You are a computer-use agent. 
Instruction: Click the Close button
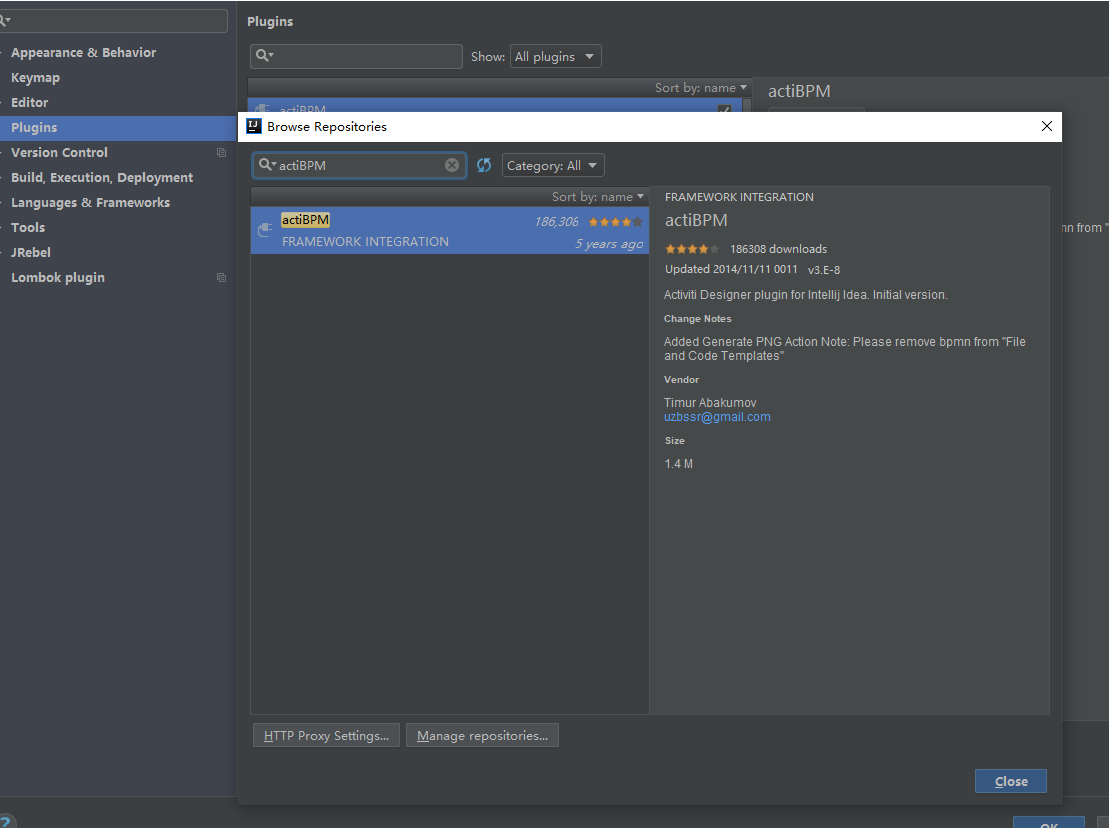1011,781
